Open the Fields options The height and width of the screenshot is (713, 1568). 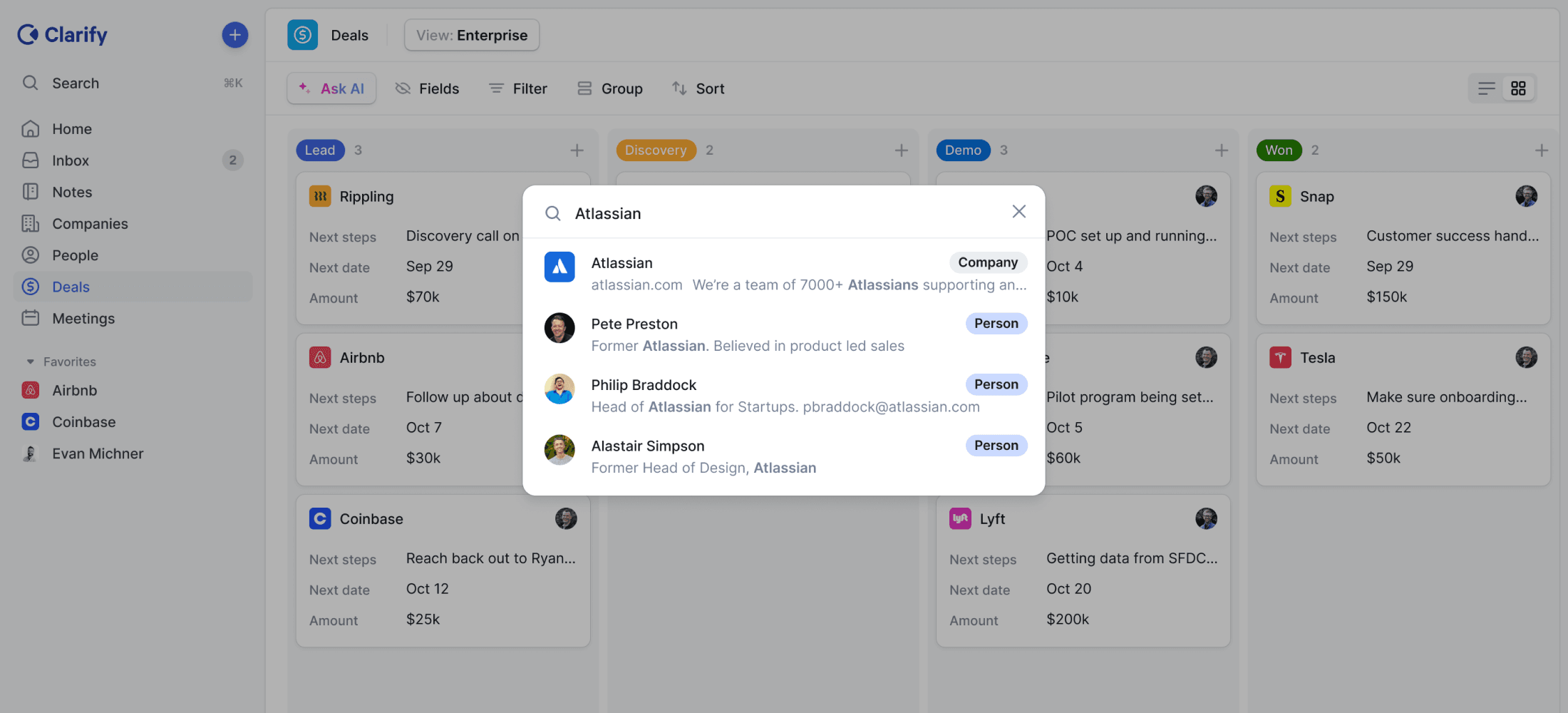427,88
